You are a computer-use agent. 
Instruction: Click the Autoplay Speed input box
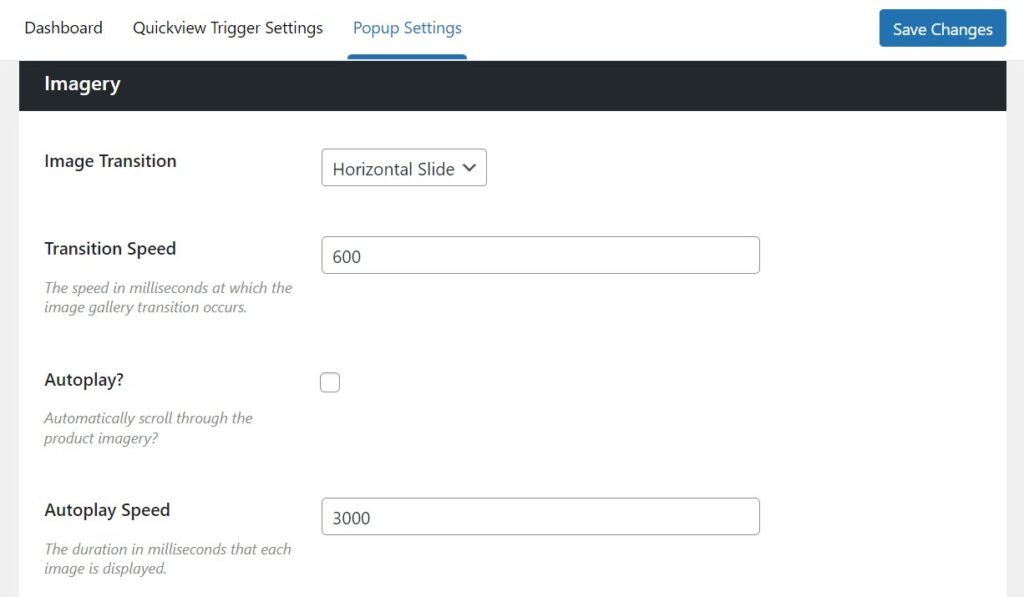click(540, 516)
